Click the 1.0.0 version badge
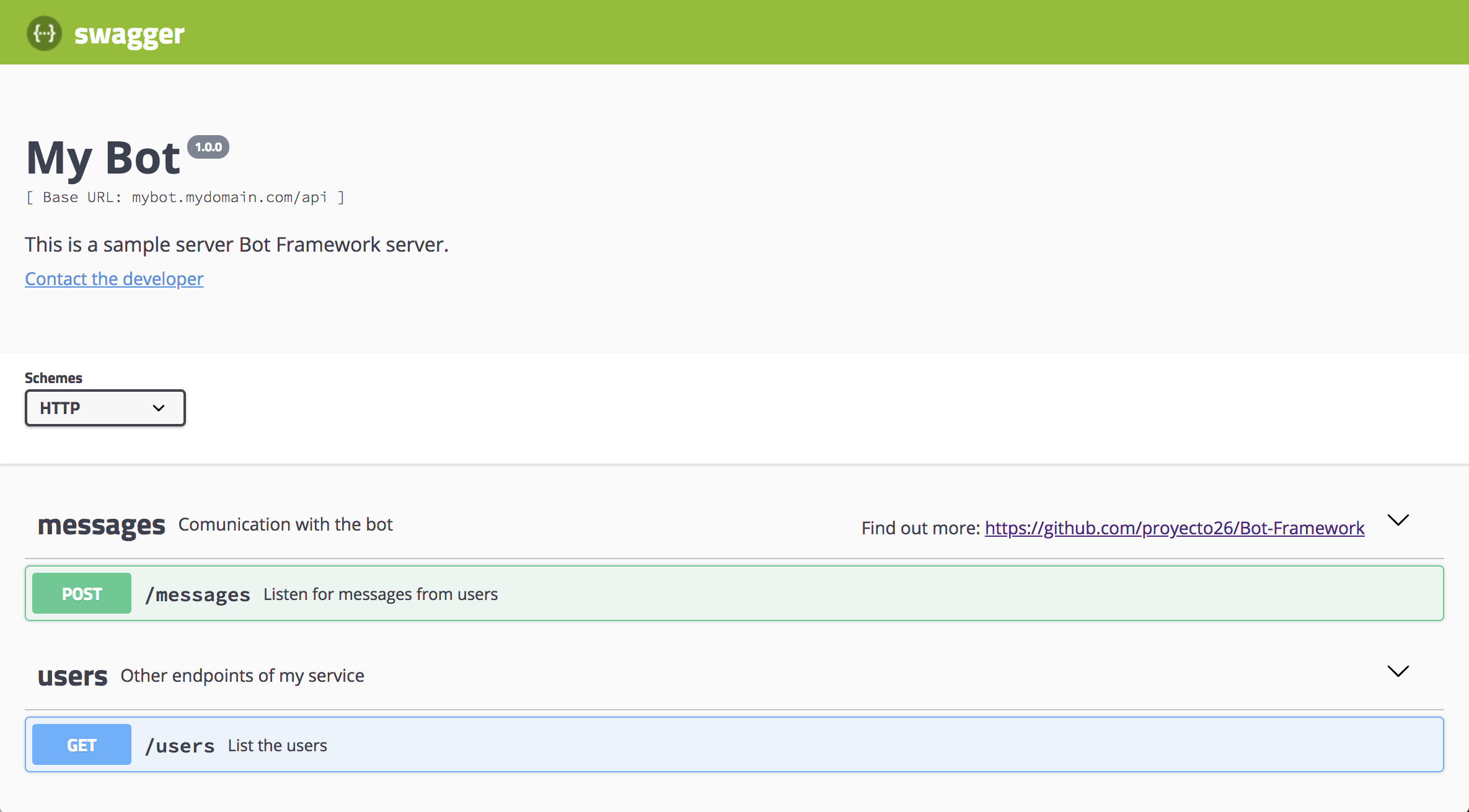The height and width of the screenshot is (812, 1469). coord(208,147)
